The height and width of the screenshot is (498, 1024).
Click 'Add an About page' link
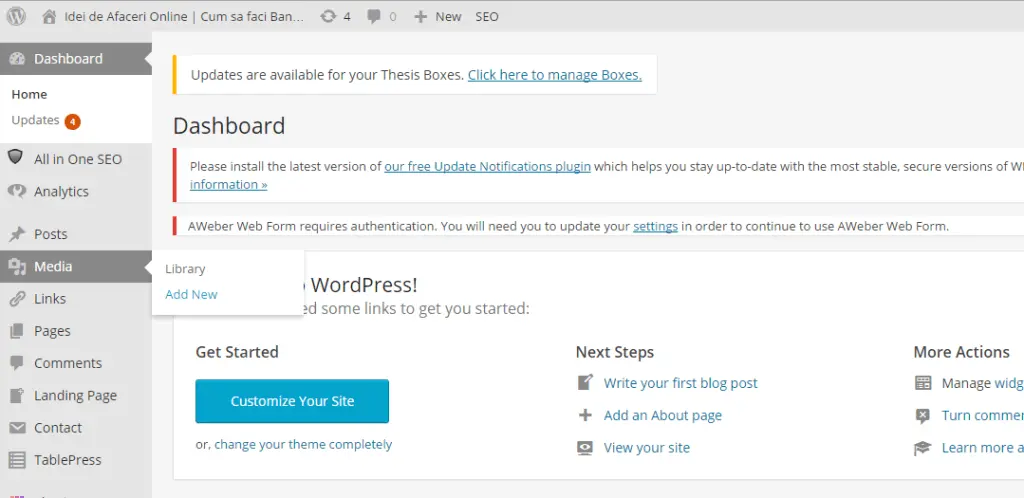[663, 415]
